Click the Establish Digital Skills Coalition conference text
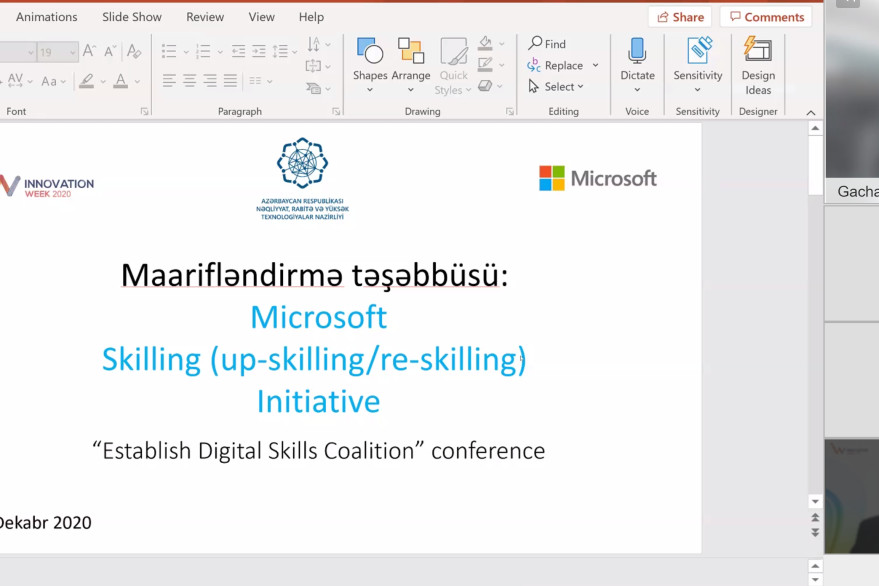This screenshot has height=586, width=879. [x=318, y=450]
